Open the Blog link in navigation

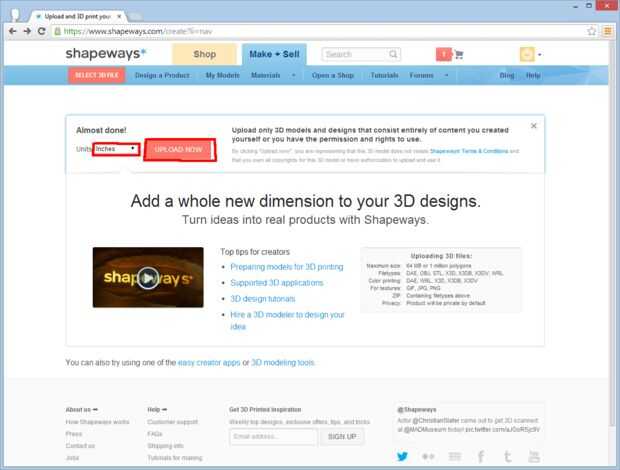(x=507, y=75)
